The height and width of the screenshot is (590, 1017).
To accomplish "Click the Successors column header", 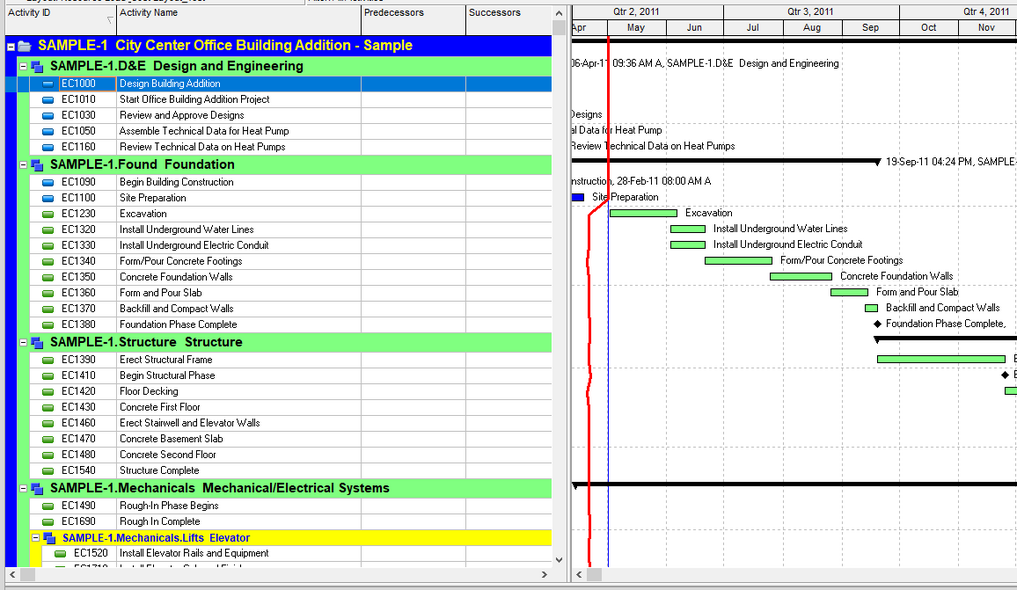I will pyautogui.click(x=508, y=19).
